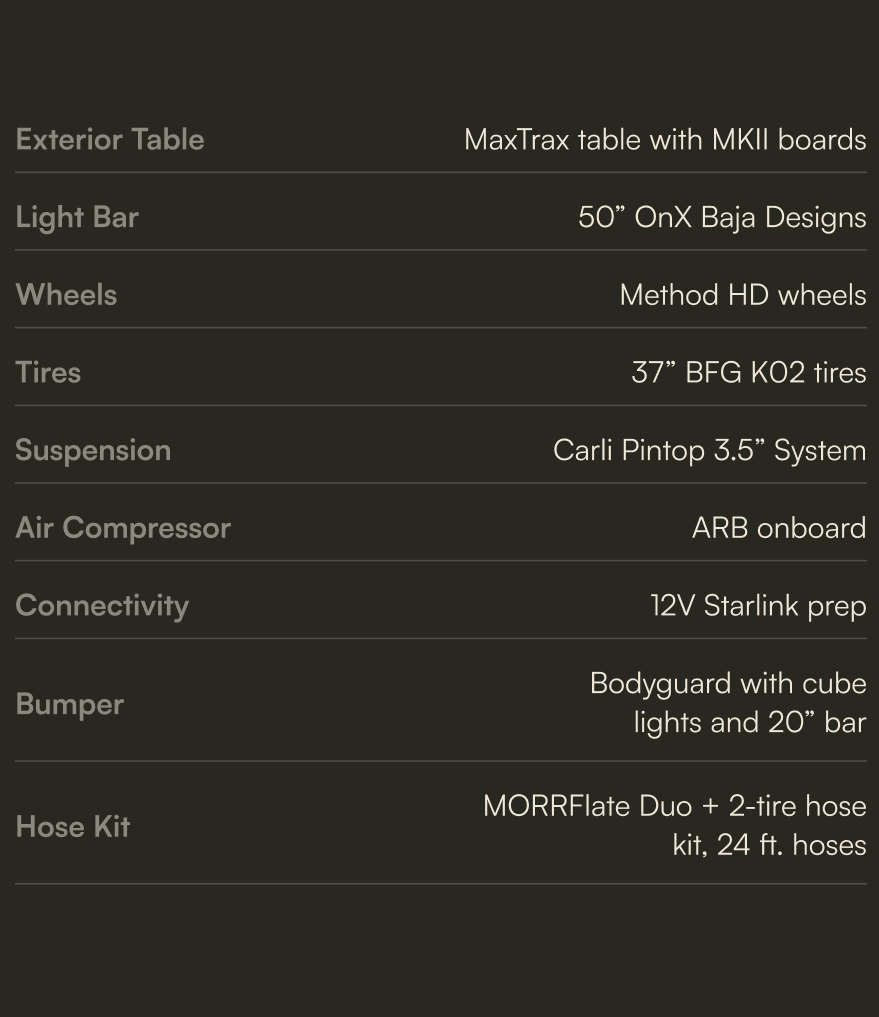The width and height of the screenshot is (879, 1017).
Task: Click the divider line under Exterior Table row
Action: pyautogui.click(x=440, y=172)
